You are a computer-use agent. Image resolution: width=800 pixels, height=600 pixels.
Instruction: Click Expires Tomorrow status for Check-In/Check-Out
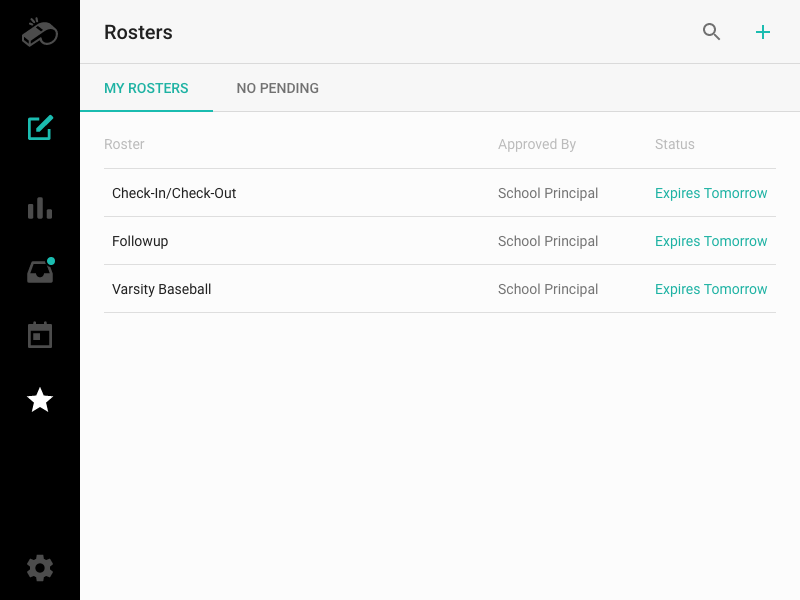coord(711,193)
